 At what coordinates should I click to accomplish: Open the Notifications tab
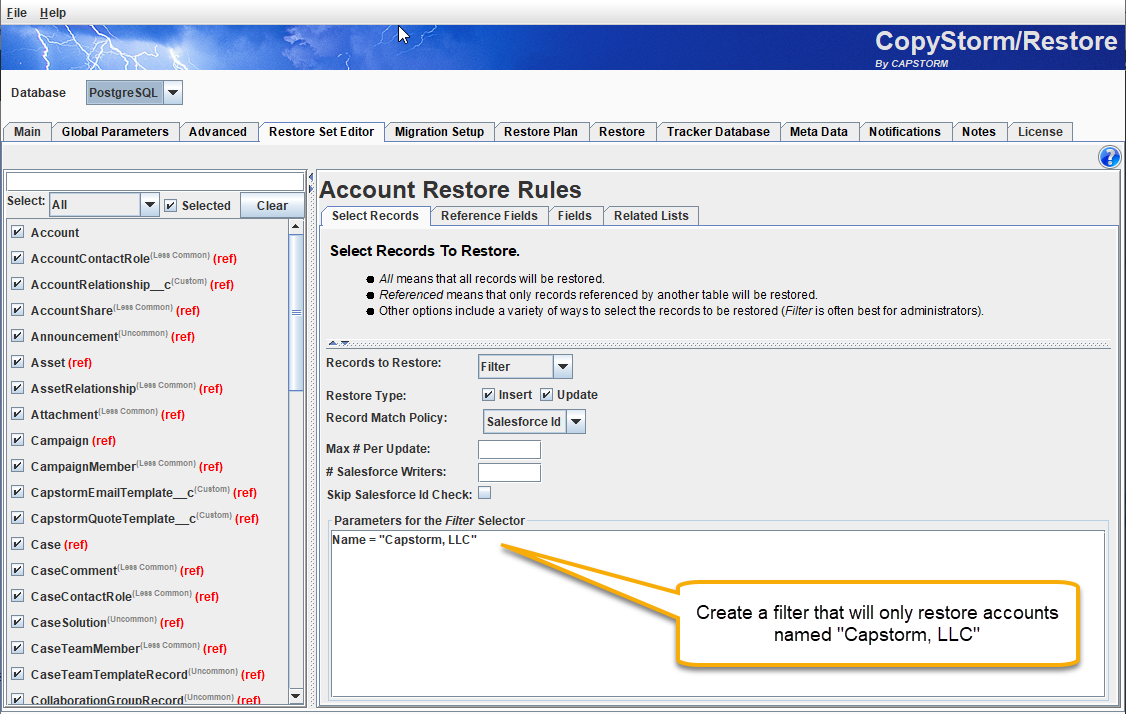[905, 131]
